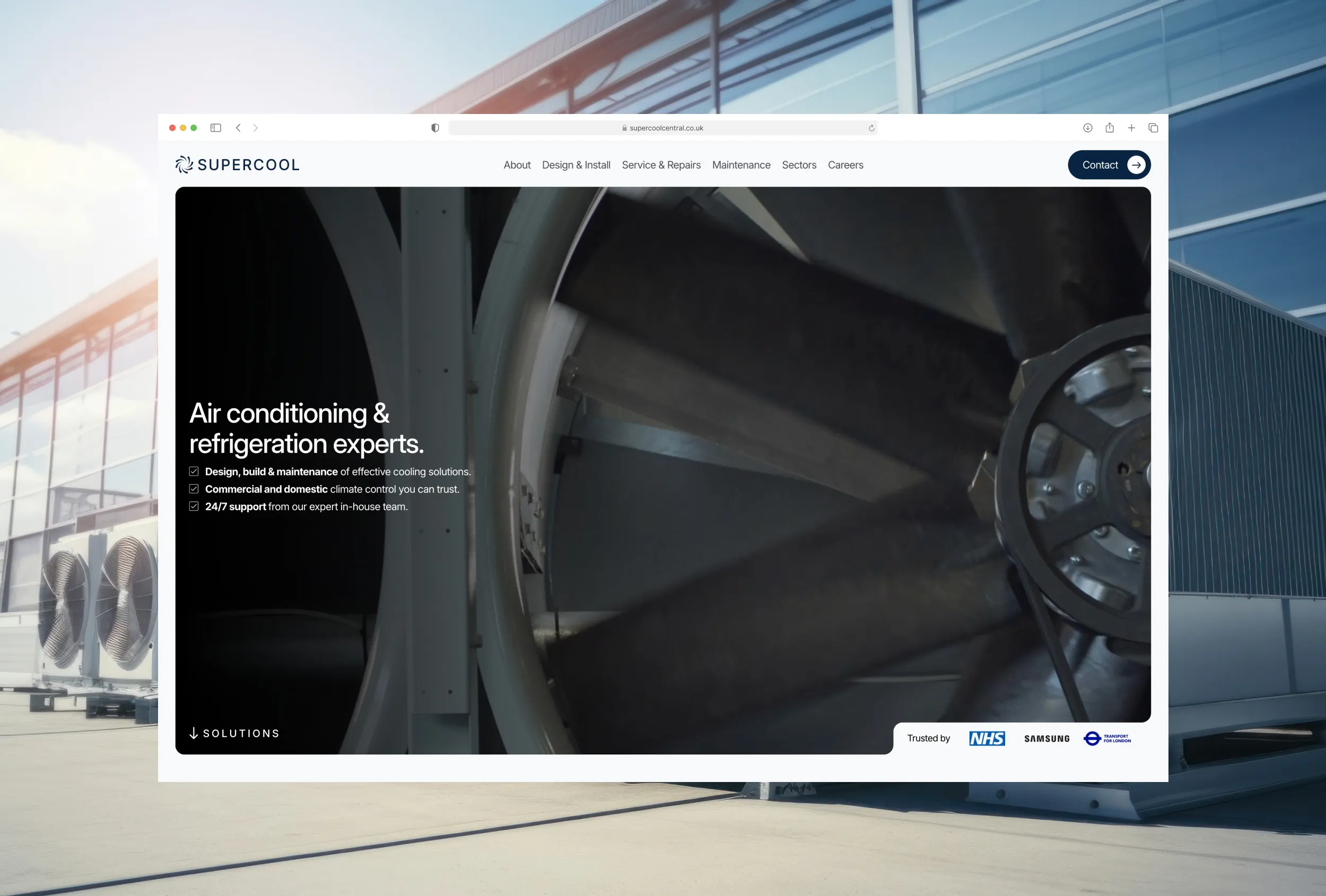Reload the page with the refresh icon

(x=871, y=128)
